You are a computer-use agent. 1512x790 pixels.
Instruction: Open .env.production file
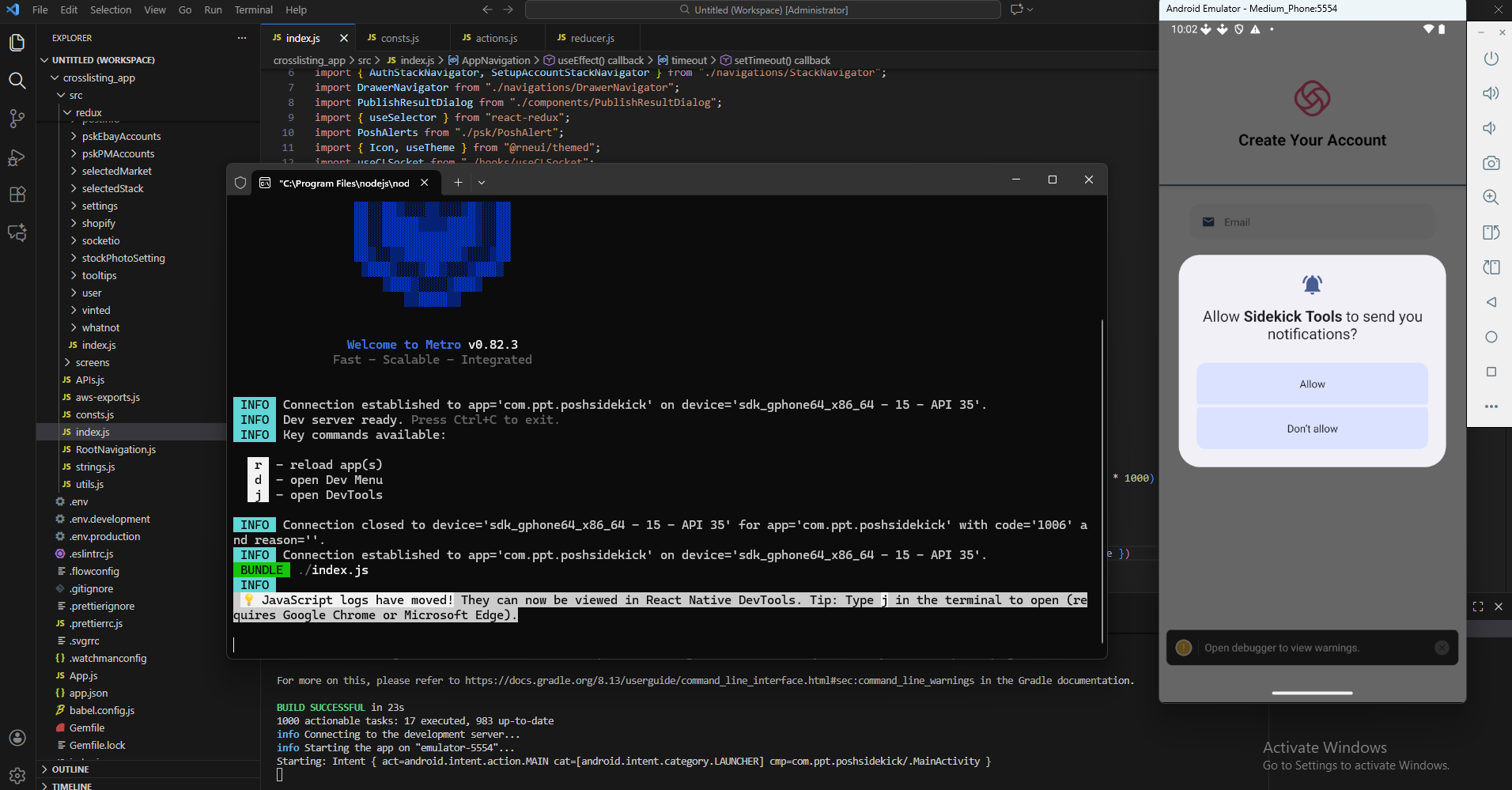point(104,536)
